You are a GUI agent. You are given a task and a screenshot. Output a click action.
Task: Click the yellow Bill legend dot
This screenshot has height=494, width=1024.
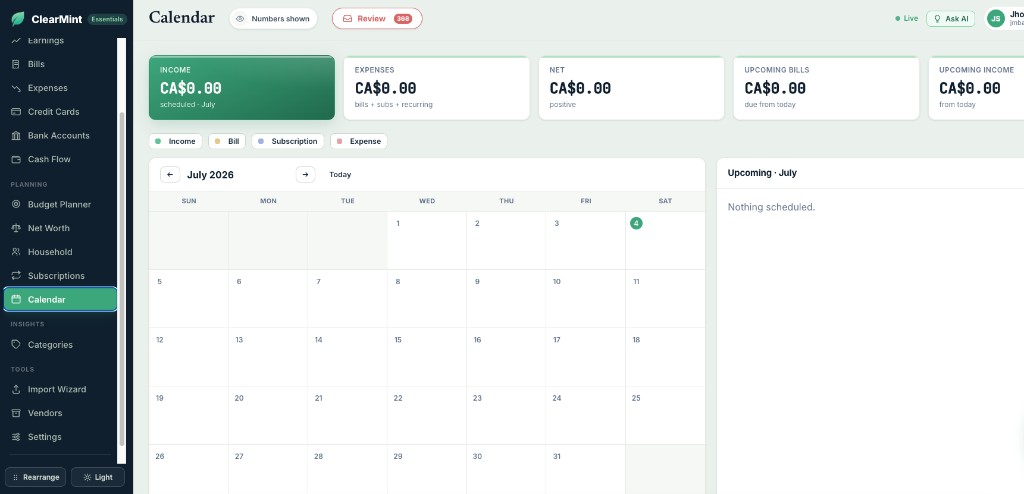pyautogui.click(x=217, y=141)
